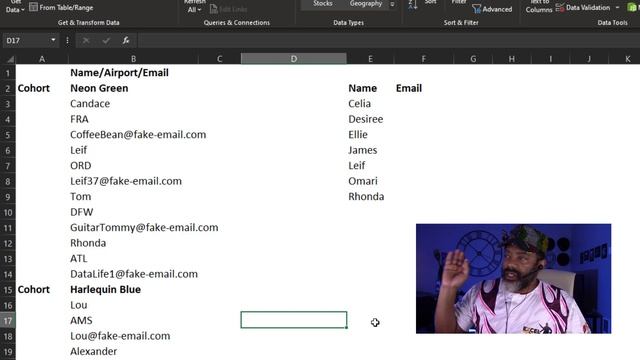640x360 pixels.
Task: Select column G header
Action: coord(473,59)
